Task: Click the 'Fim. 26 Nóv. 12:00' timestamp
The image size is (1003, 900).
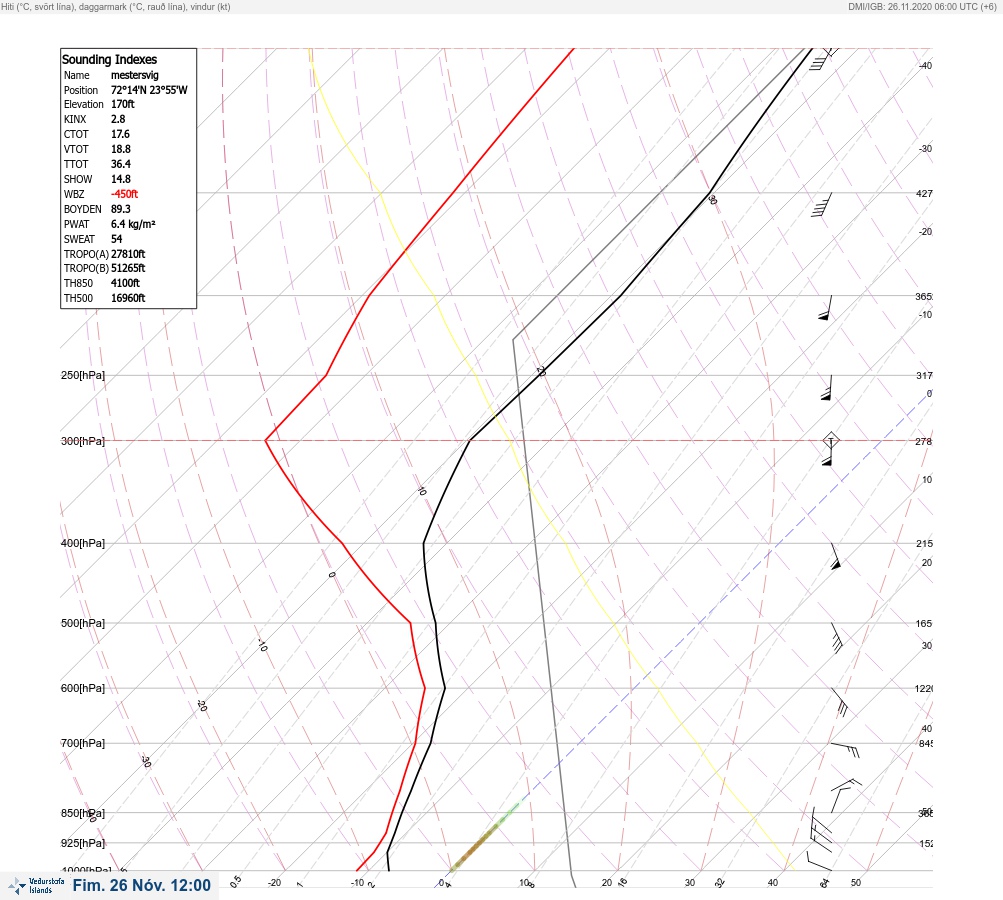Action: [141, 885]
